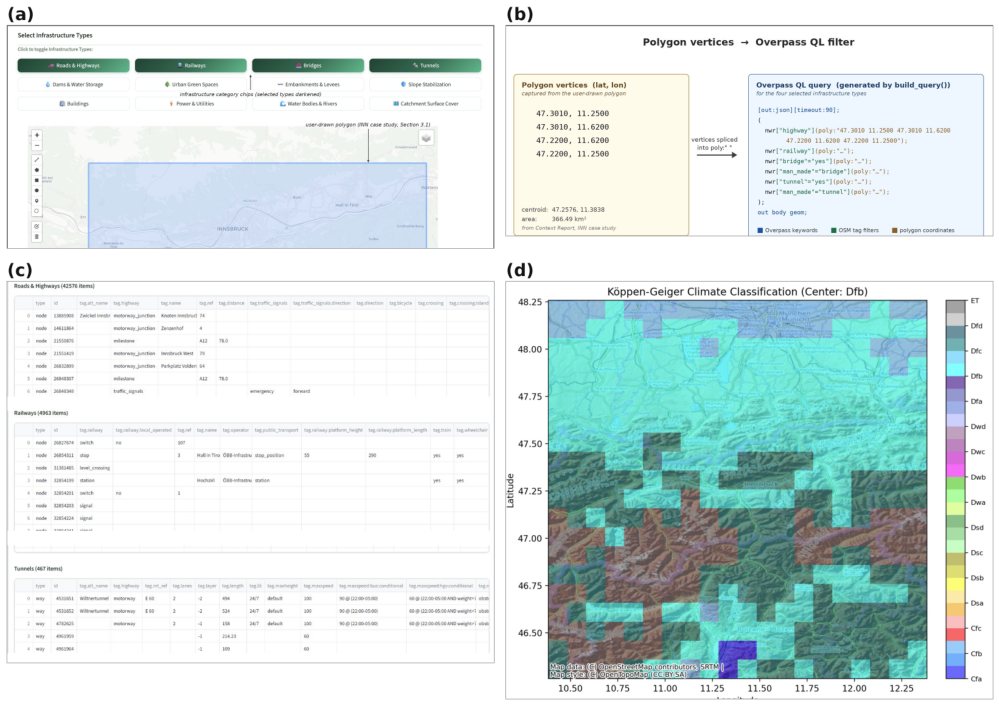
Task: Click the polygon coordinates legend swatch
Action: (895, 231)
